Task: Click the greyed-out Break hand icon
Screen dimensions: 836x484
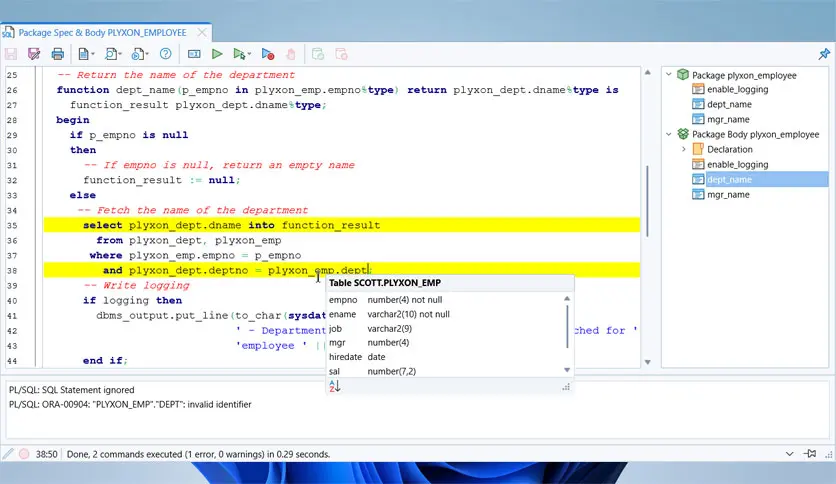Action: coord(291,54)
